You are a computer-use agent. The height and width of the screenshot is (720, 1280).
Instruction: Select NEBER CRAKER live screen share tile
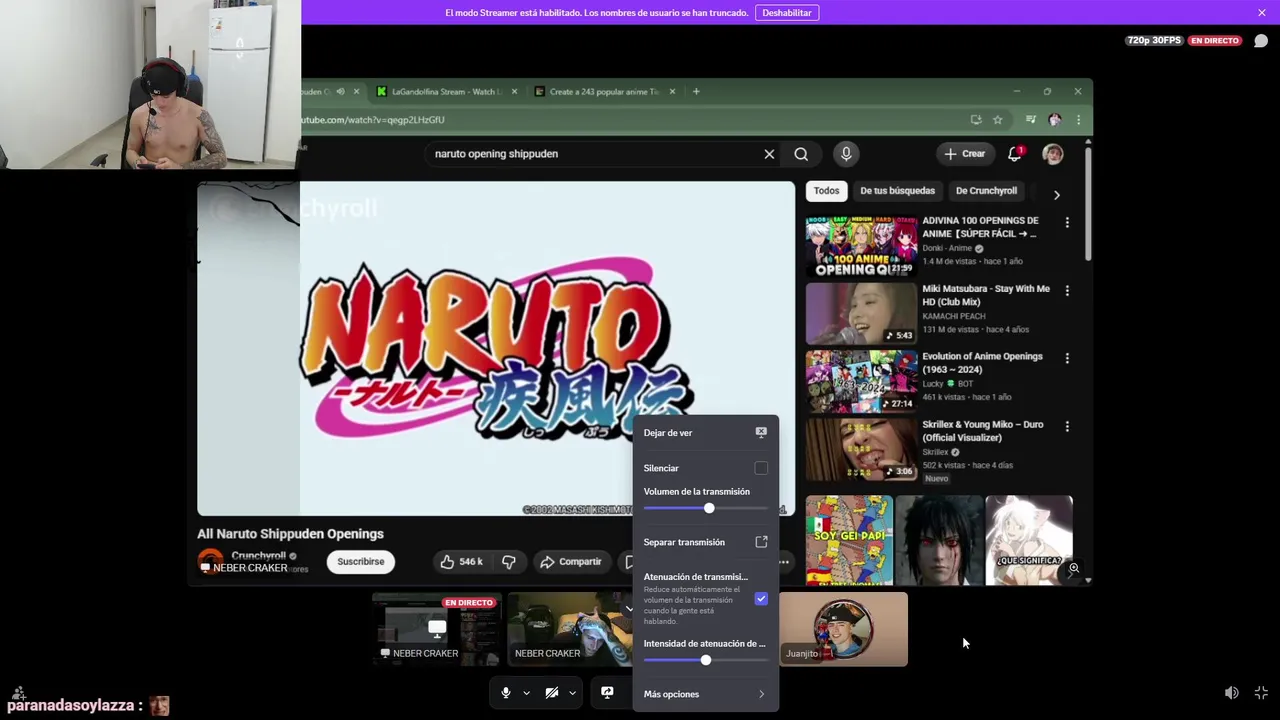(435, 629)
